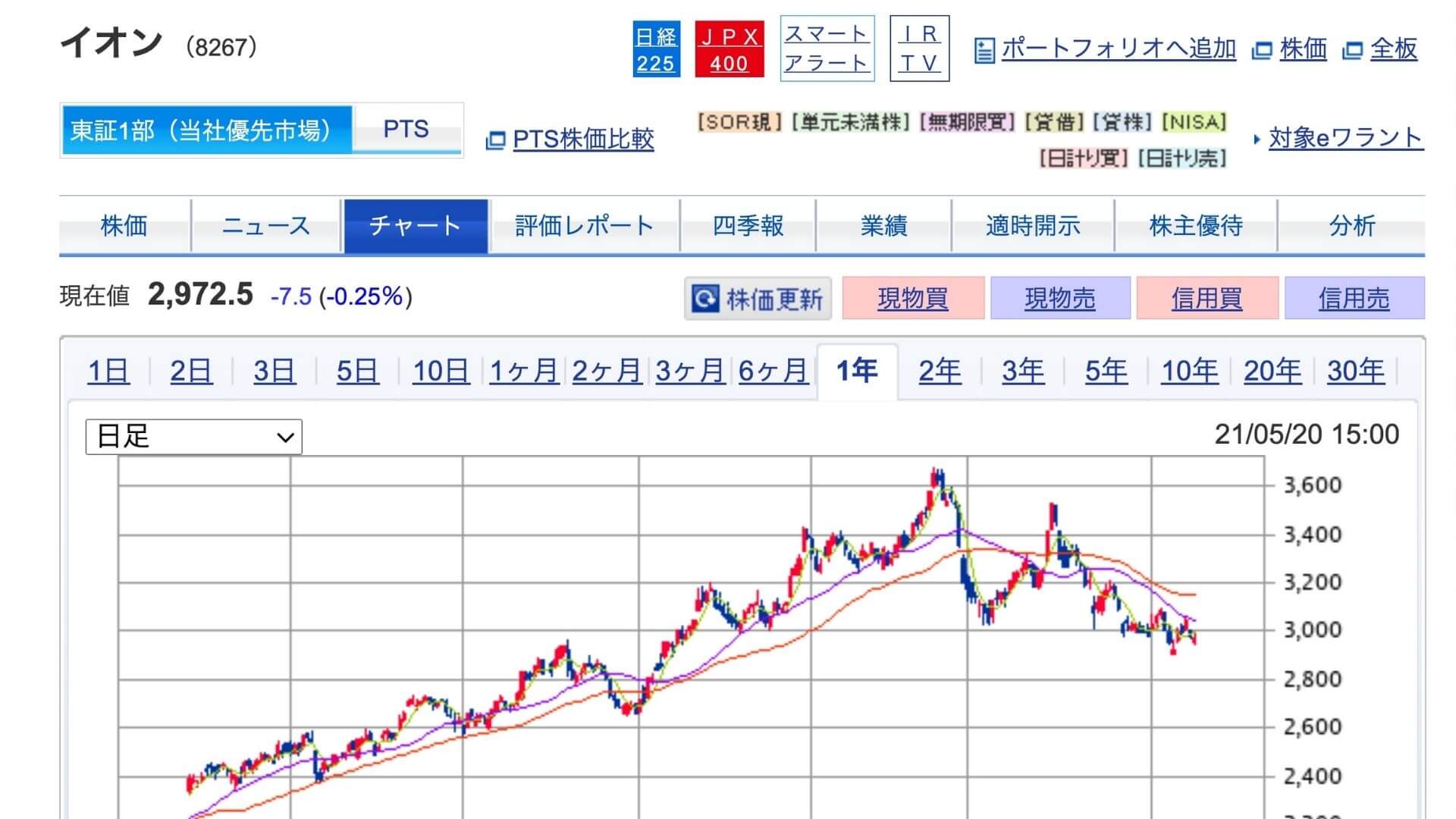
Task: Open the 株価 main tab
Action: [124, 225]
